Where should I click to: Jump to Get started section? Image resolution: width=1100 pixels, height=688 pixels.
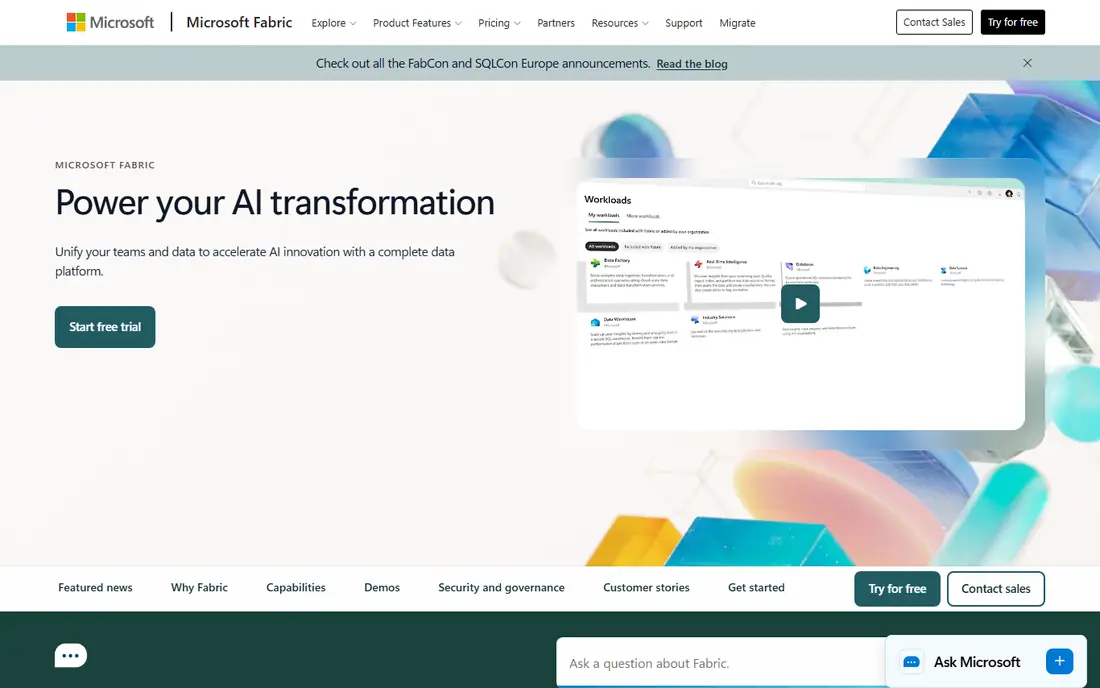point(756,588)
